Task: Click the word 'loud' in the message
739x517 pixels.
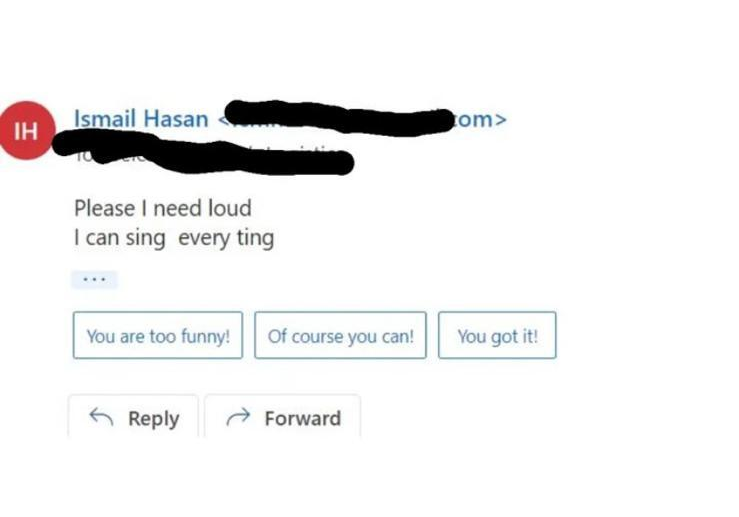Action: pyautogui.click(x=230, y=208)
